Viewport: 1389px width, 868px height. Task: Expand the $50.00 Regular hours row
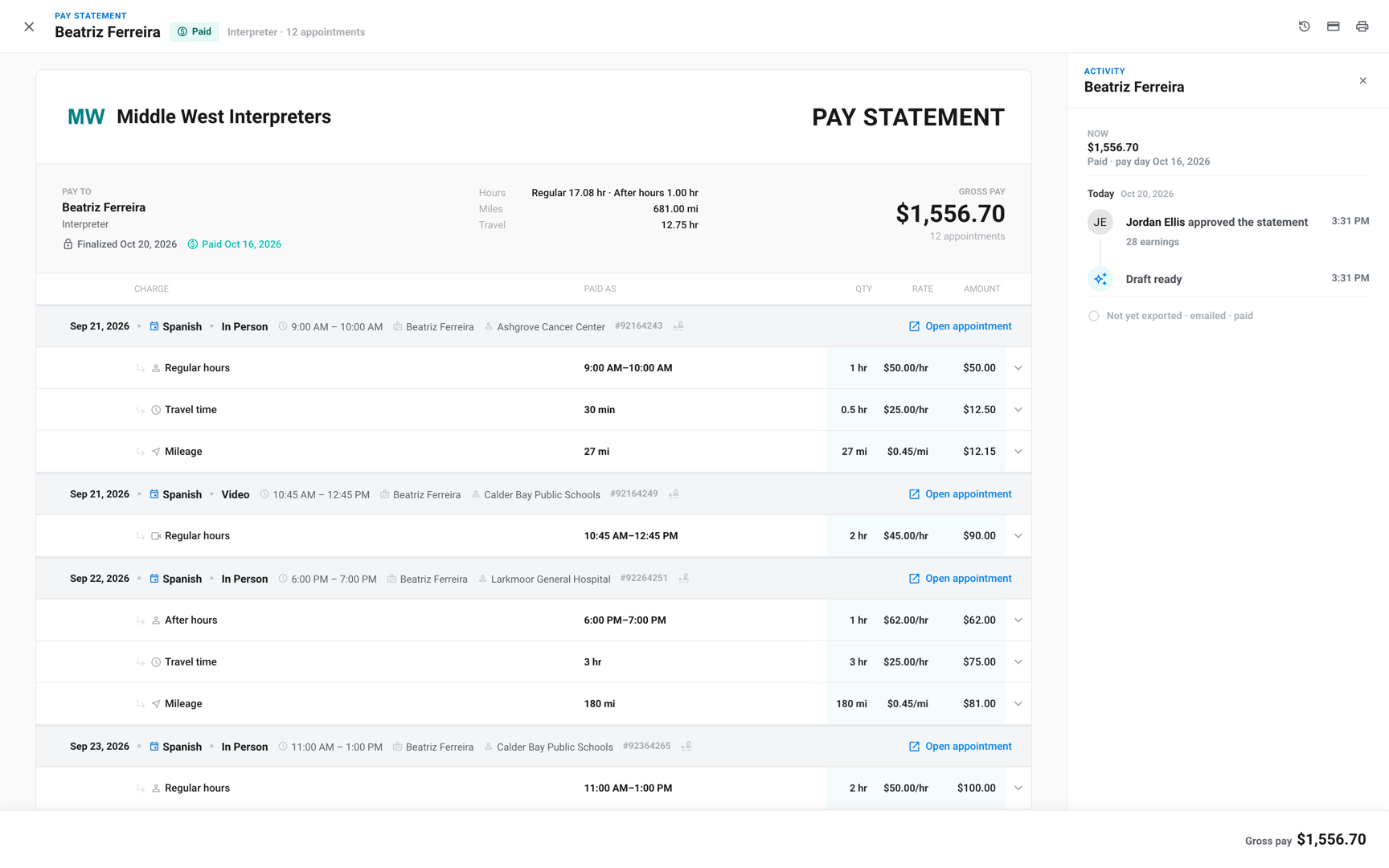[1018, 368]
